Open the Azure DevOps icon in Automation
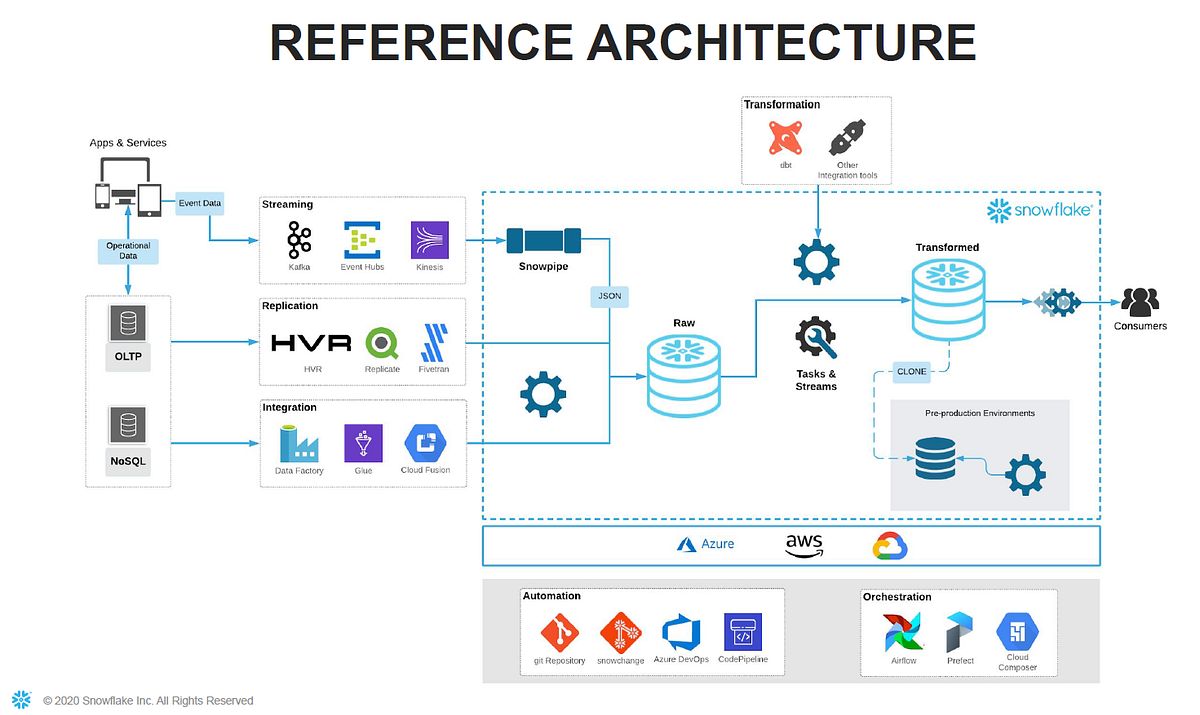 681,630
